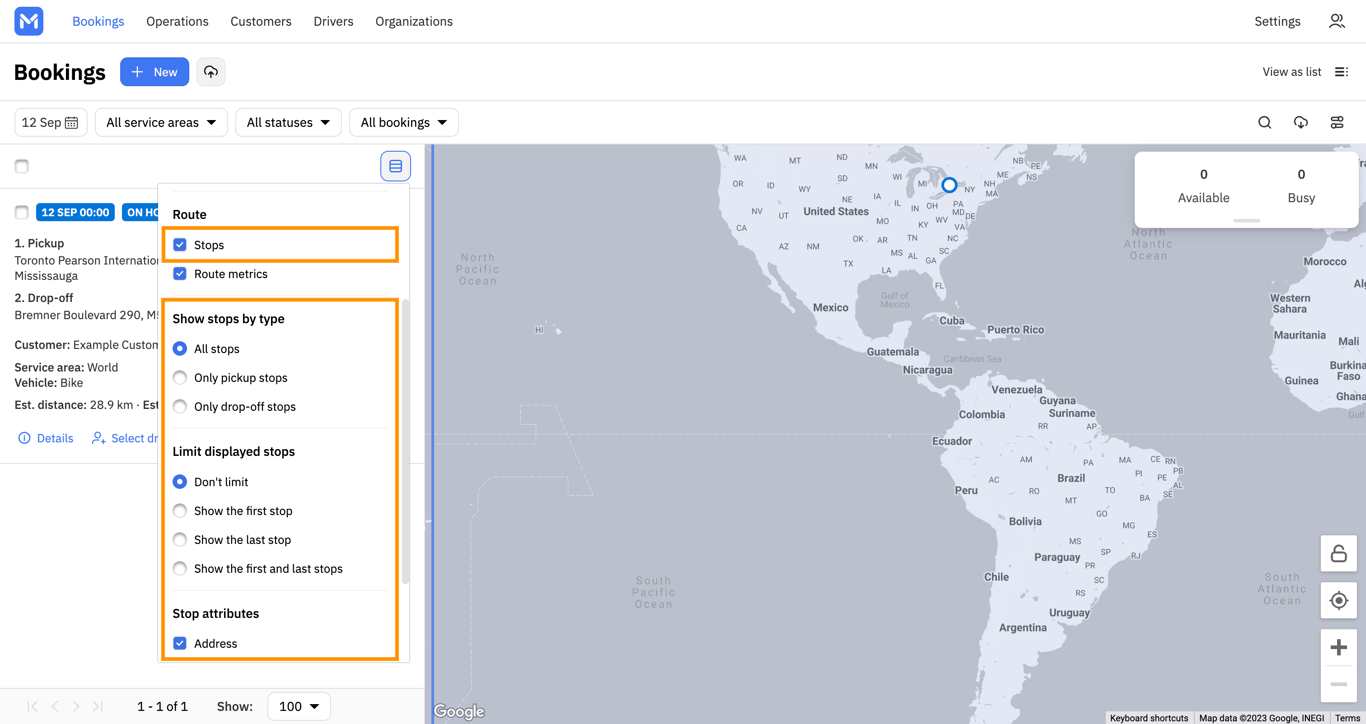Go to next page arrow
Viewport: 1366px width, 724px height.
tap(76, 706)
